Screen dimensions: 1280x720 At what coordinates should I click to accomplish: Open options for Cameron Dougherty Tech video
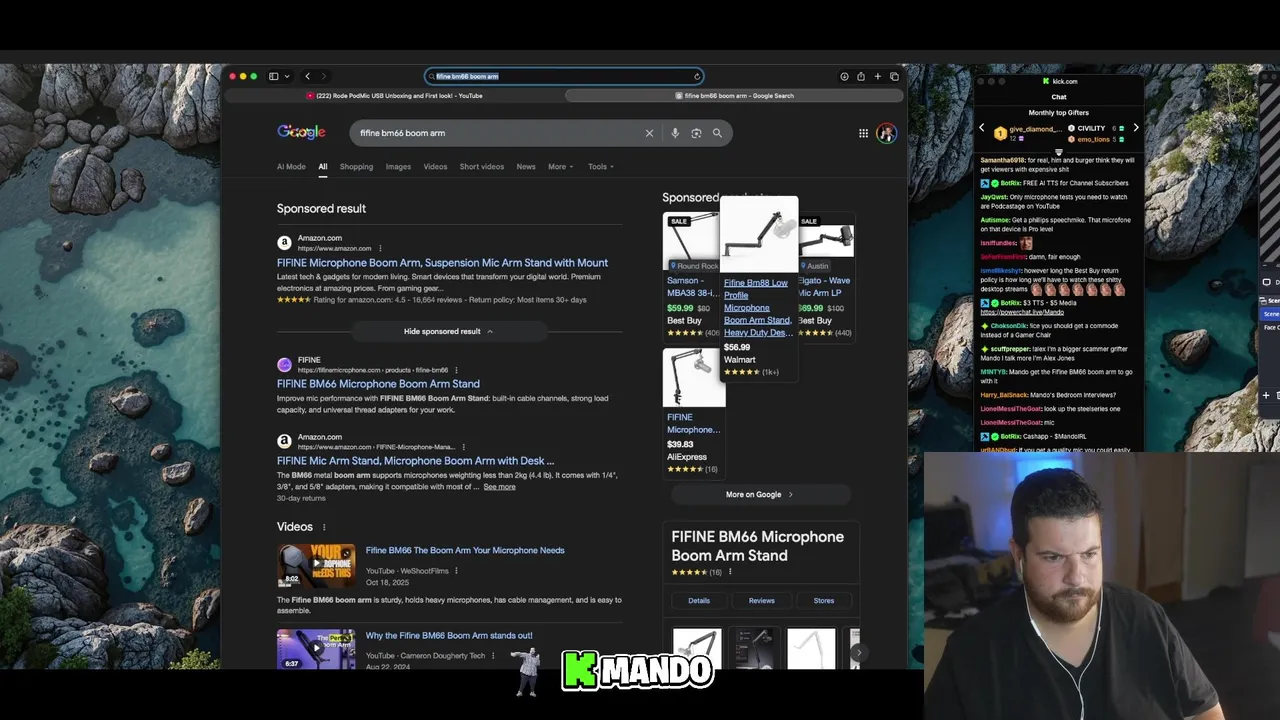493,656
